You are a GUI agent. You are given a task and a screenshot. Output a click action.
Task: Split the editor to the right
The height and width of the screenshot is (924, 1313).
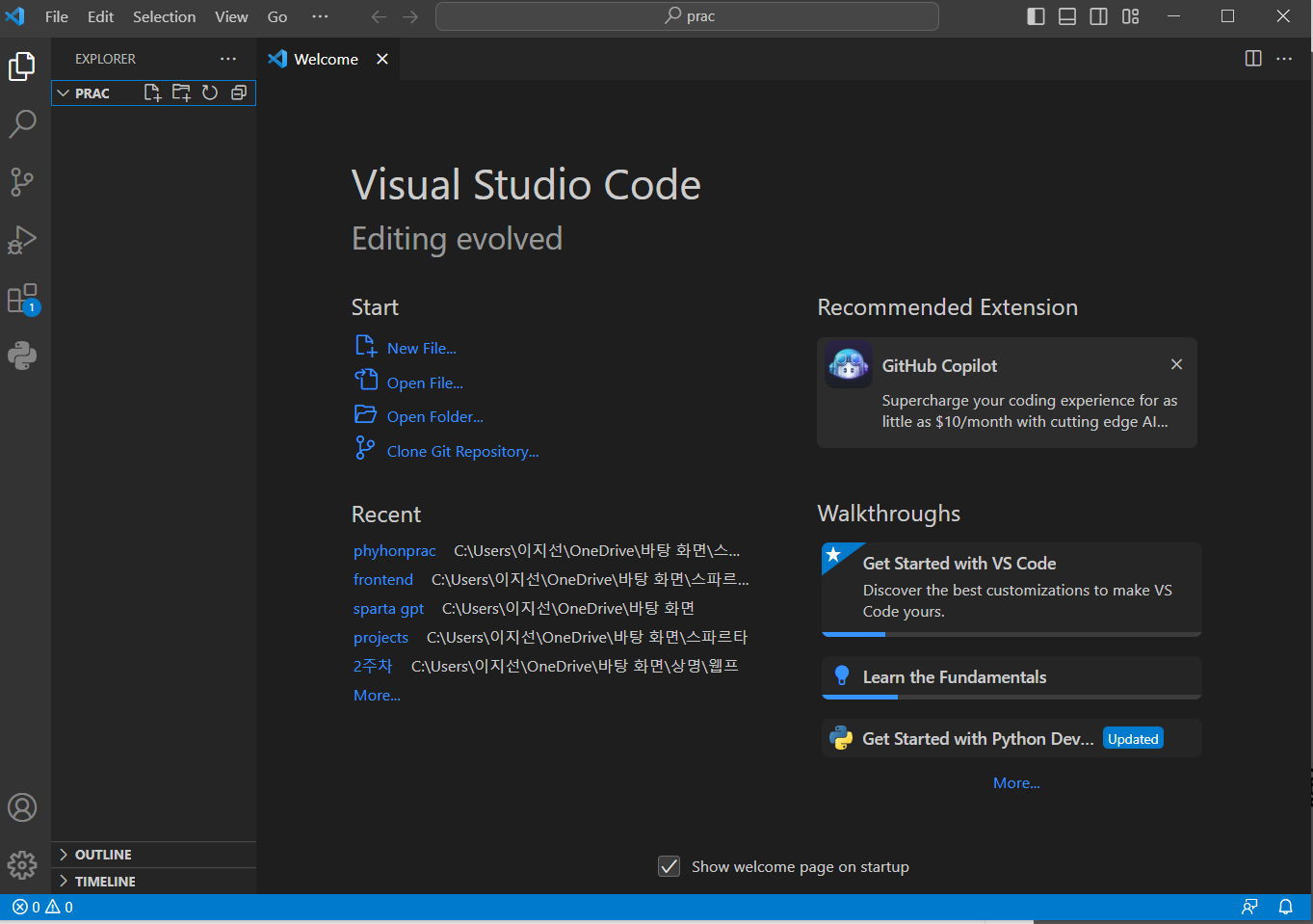pyautogui.click(x=1253, y=59)
